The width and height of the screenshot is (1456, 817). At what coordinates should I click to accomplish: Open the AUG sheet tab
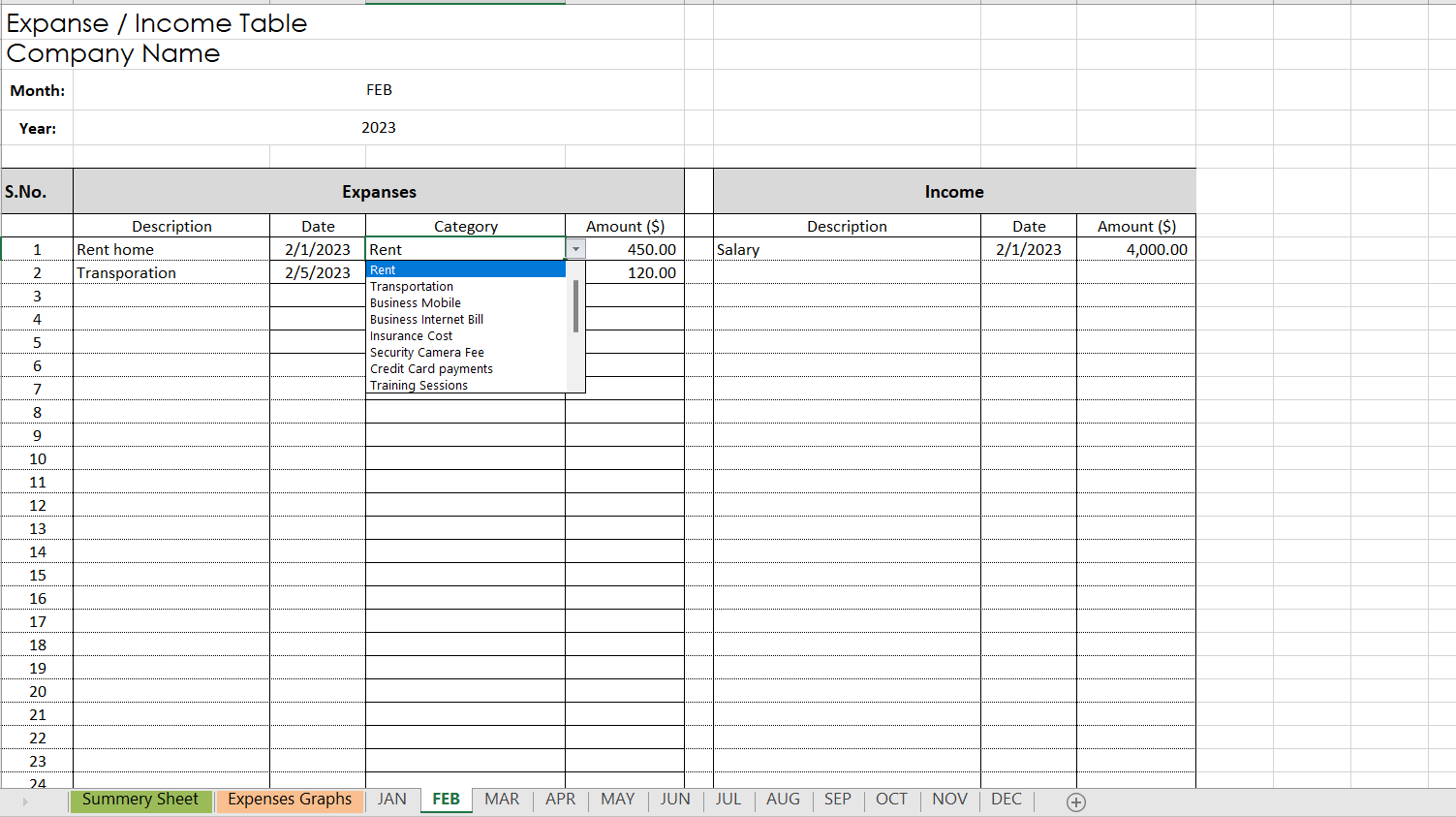pos(783,800)
